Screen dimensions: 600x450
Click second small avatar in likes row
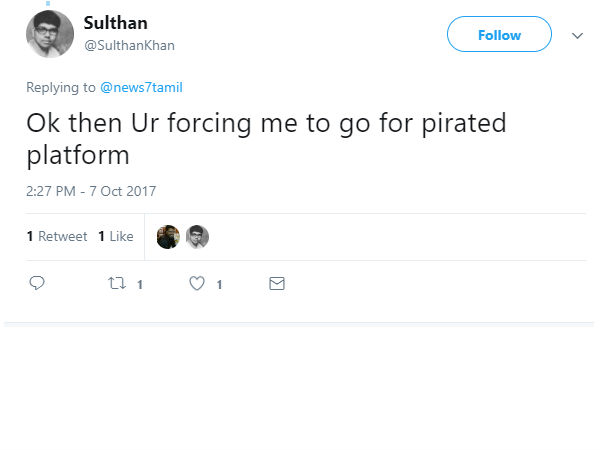[197, 237]
